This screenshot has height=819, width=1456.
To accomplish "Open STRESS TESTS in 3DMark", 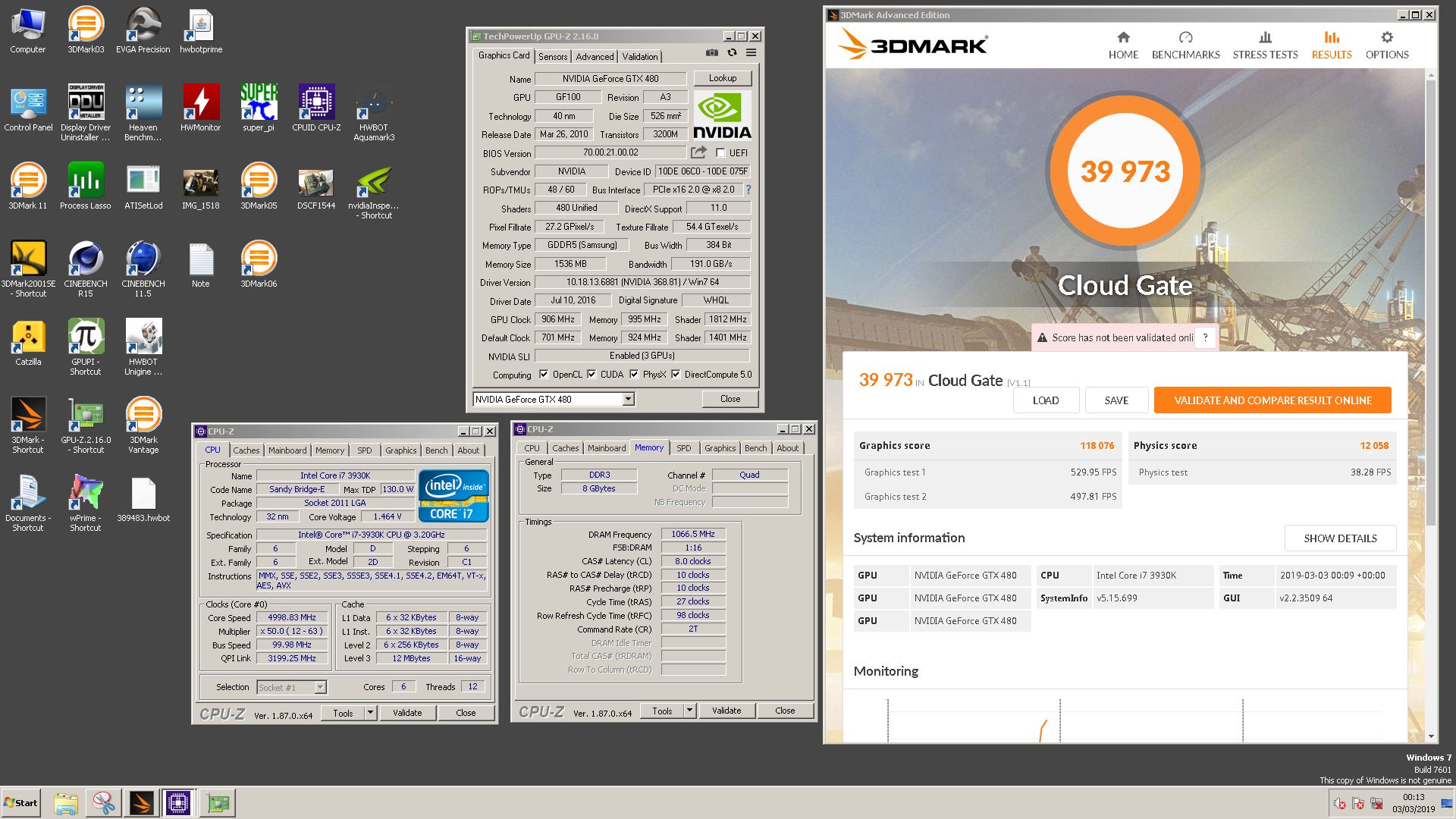I will pyautogui.click(x=1265, y=45).
